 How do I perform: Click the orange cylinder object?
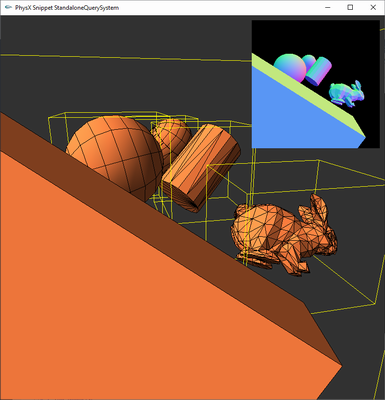pos(201,167)
